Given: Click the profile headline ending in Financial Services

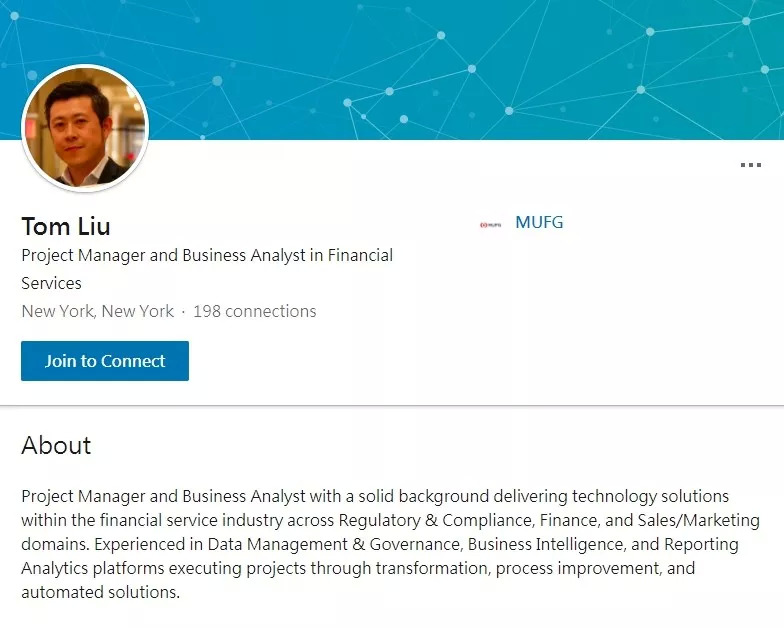Looking at the screenshot, I should click(x=207, y=268).
